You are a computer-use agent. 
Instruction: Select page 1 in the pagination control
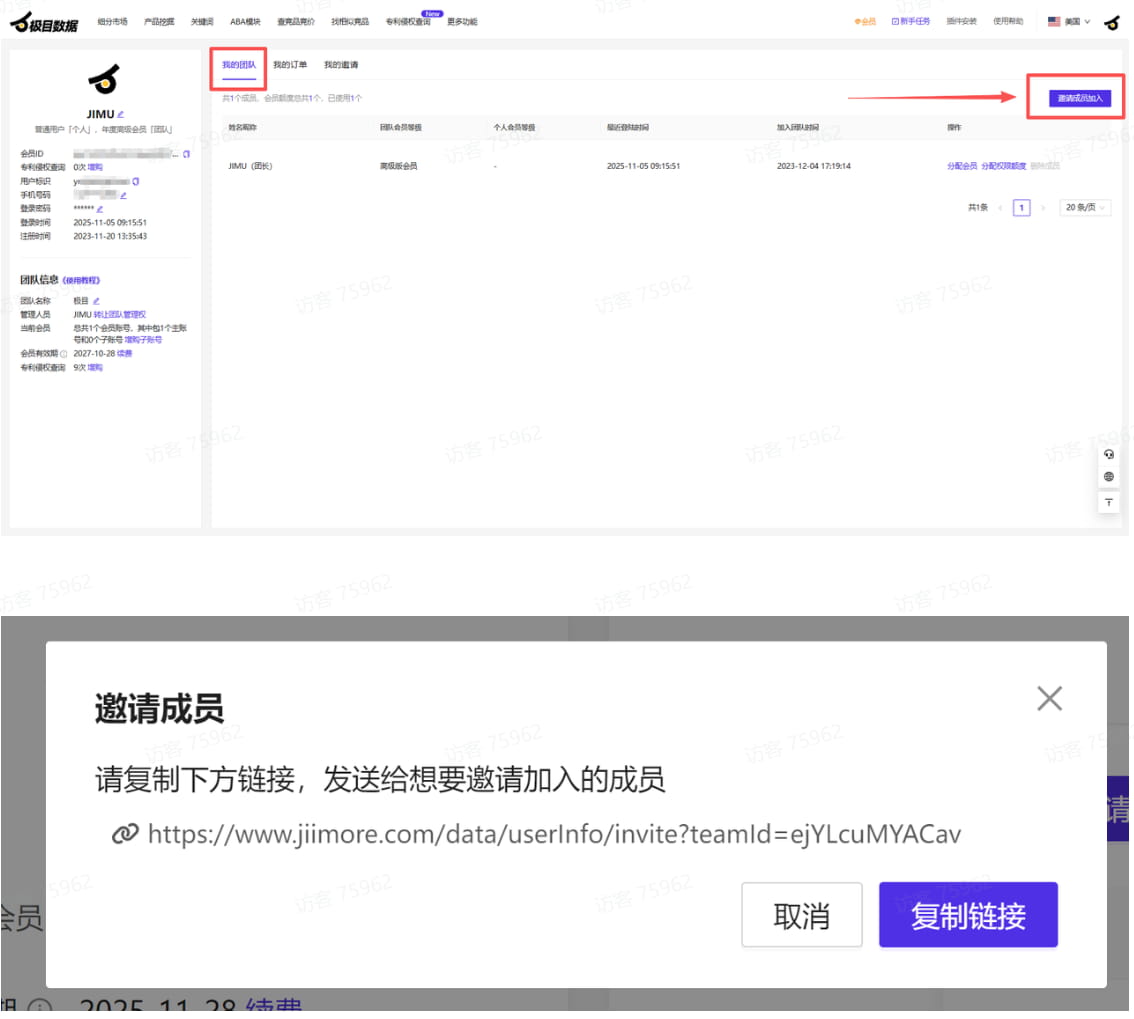[1020, 207]
